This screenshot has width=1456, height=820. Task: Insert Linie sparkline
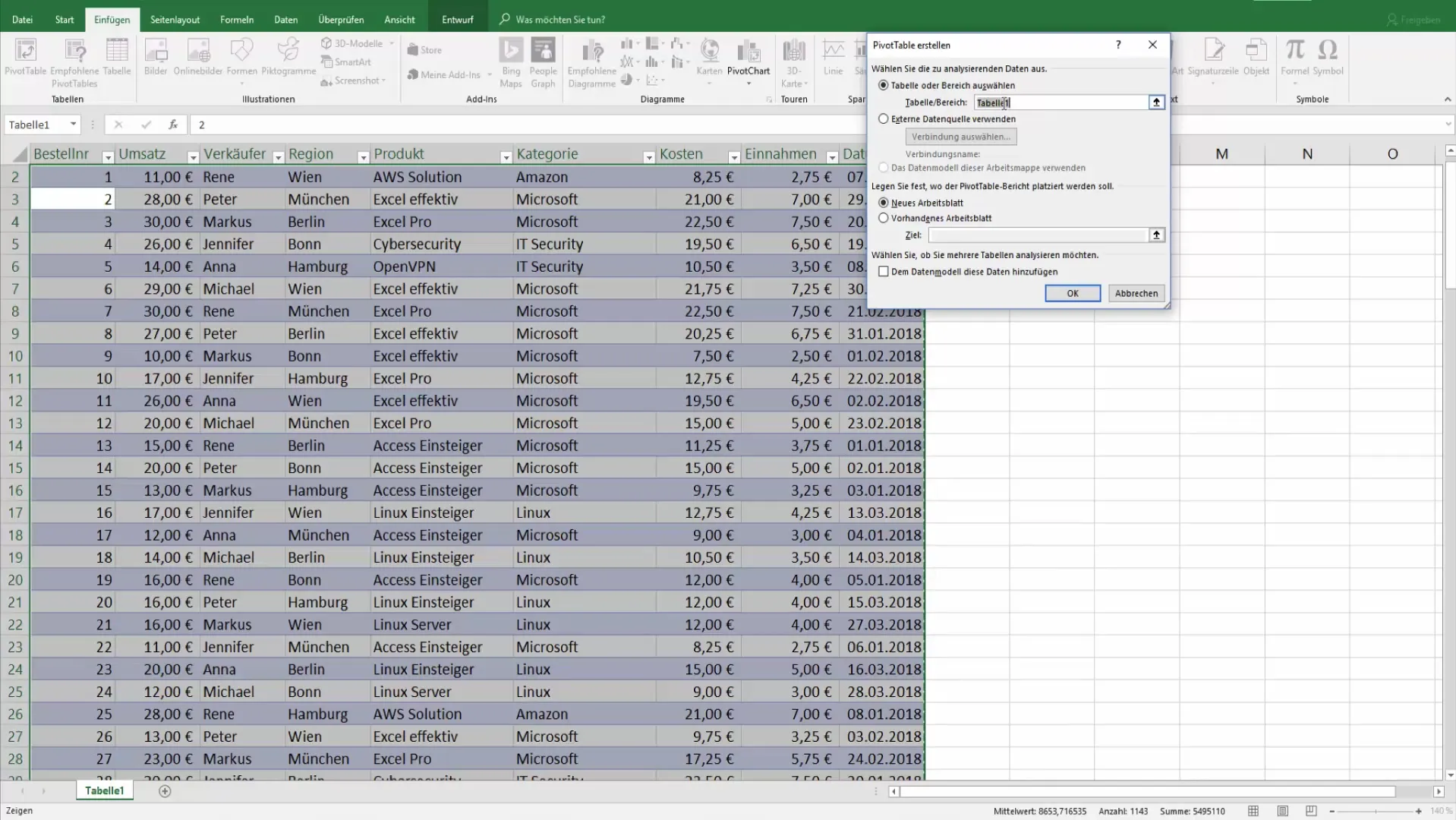(x=834, y=58)
